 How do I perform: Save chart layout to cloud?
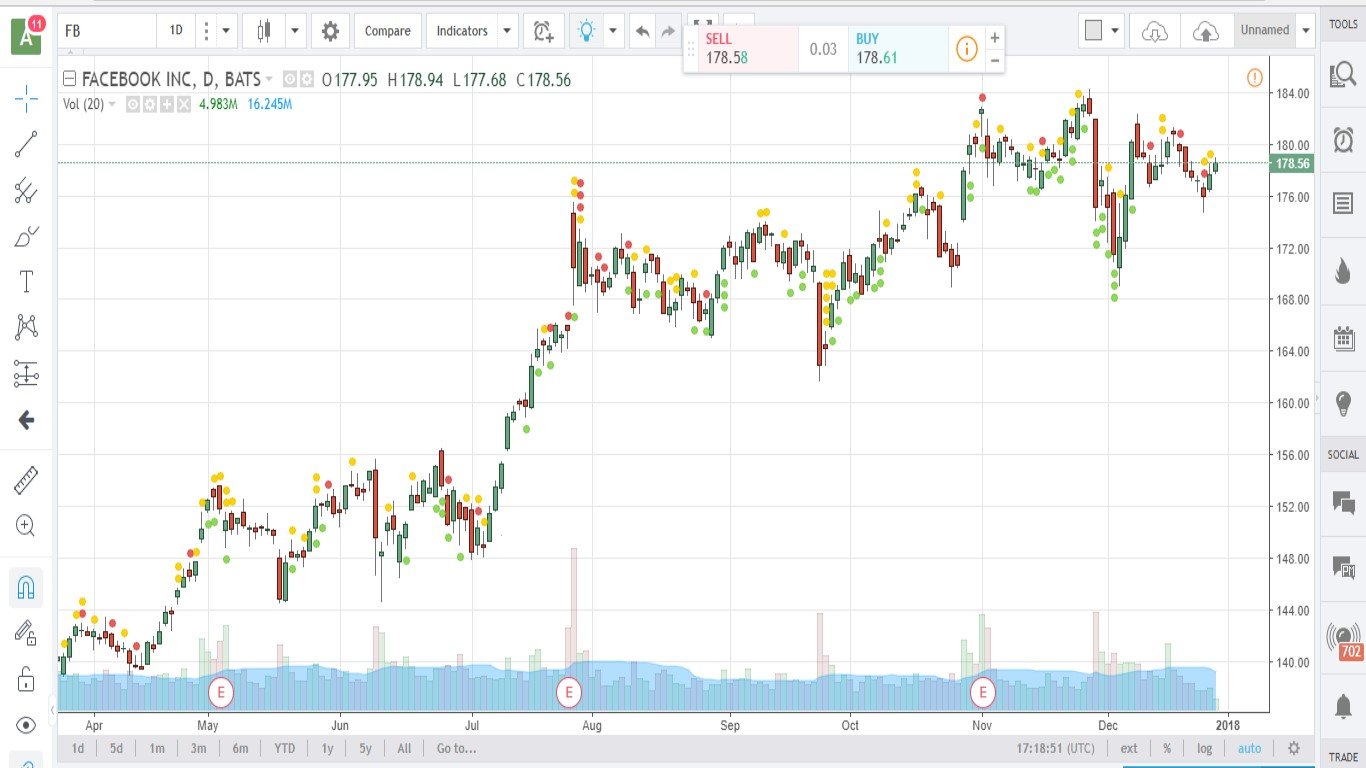[1207, 31]
